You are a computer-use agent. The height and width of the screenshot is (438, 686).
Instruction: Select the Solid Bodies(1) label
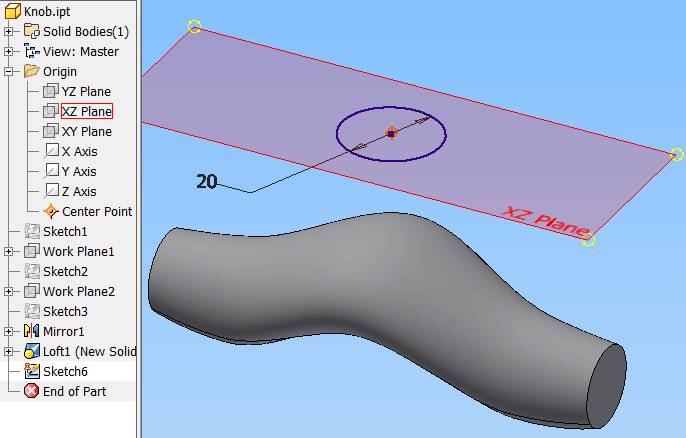(86, 32)
